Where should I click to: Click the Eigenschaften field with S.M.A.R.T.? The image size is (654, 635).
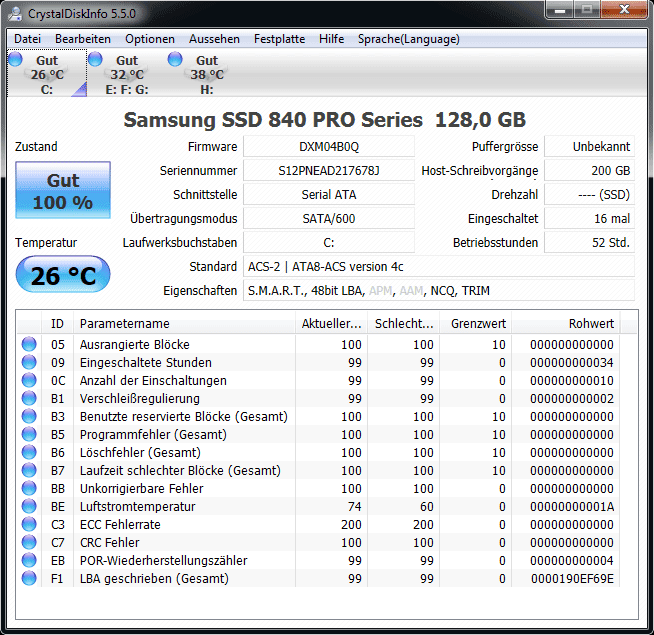click(439, 290)
